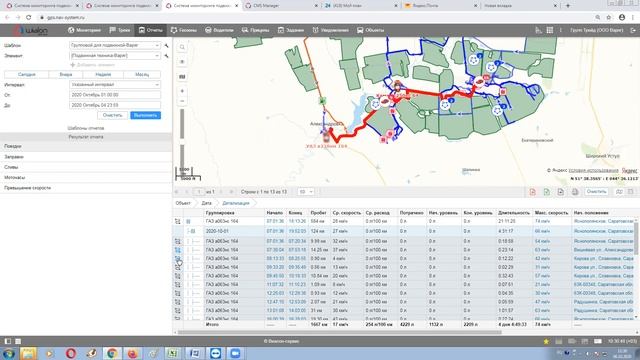Click the Пробег column header
Viewport: 640px width, 360px height.
(318, 213)
